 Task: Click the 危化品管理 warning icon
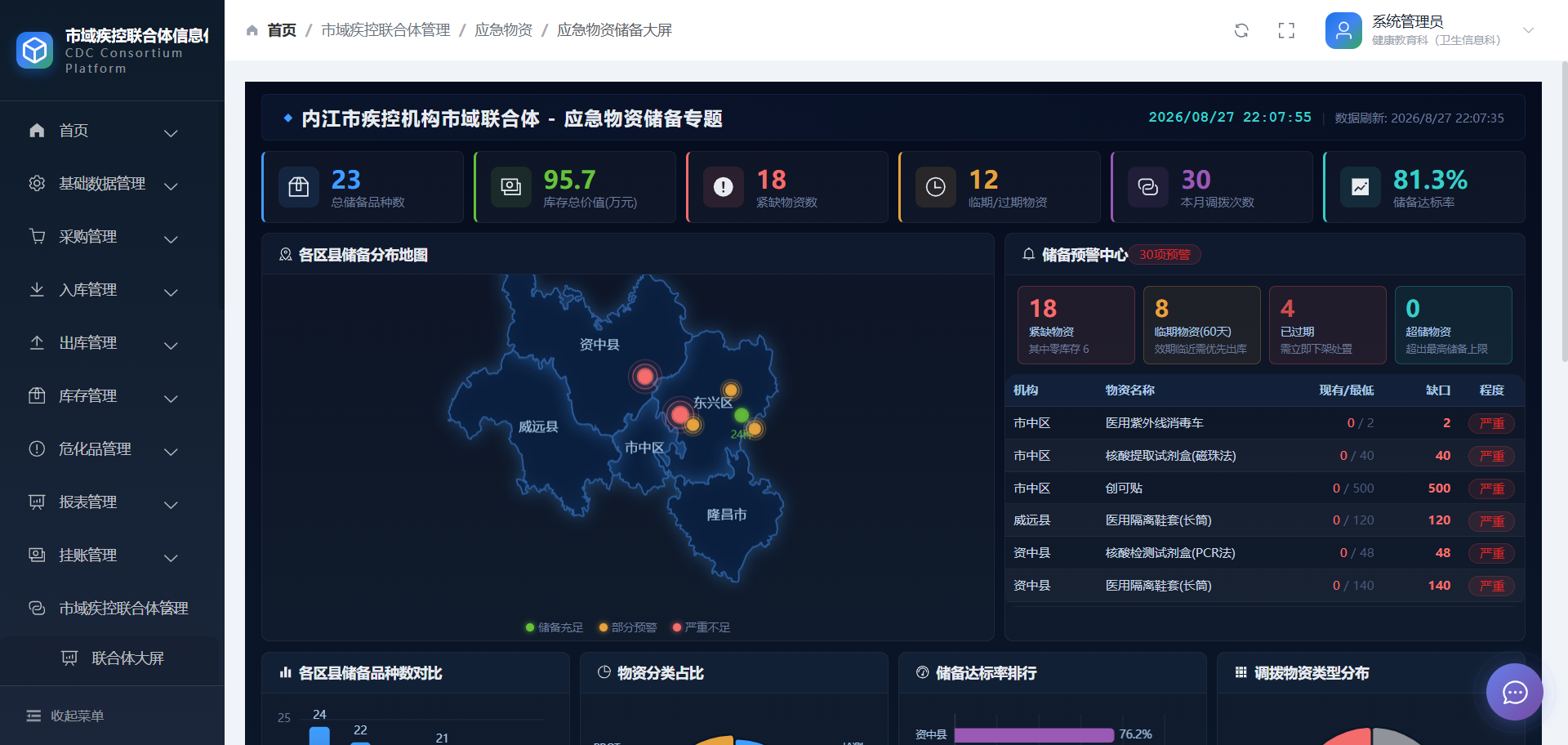click(37, 448)
